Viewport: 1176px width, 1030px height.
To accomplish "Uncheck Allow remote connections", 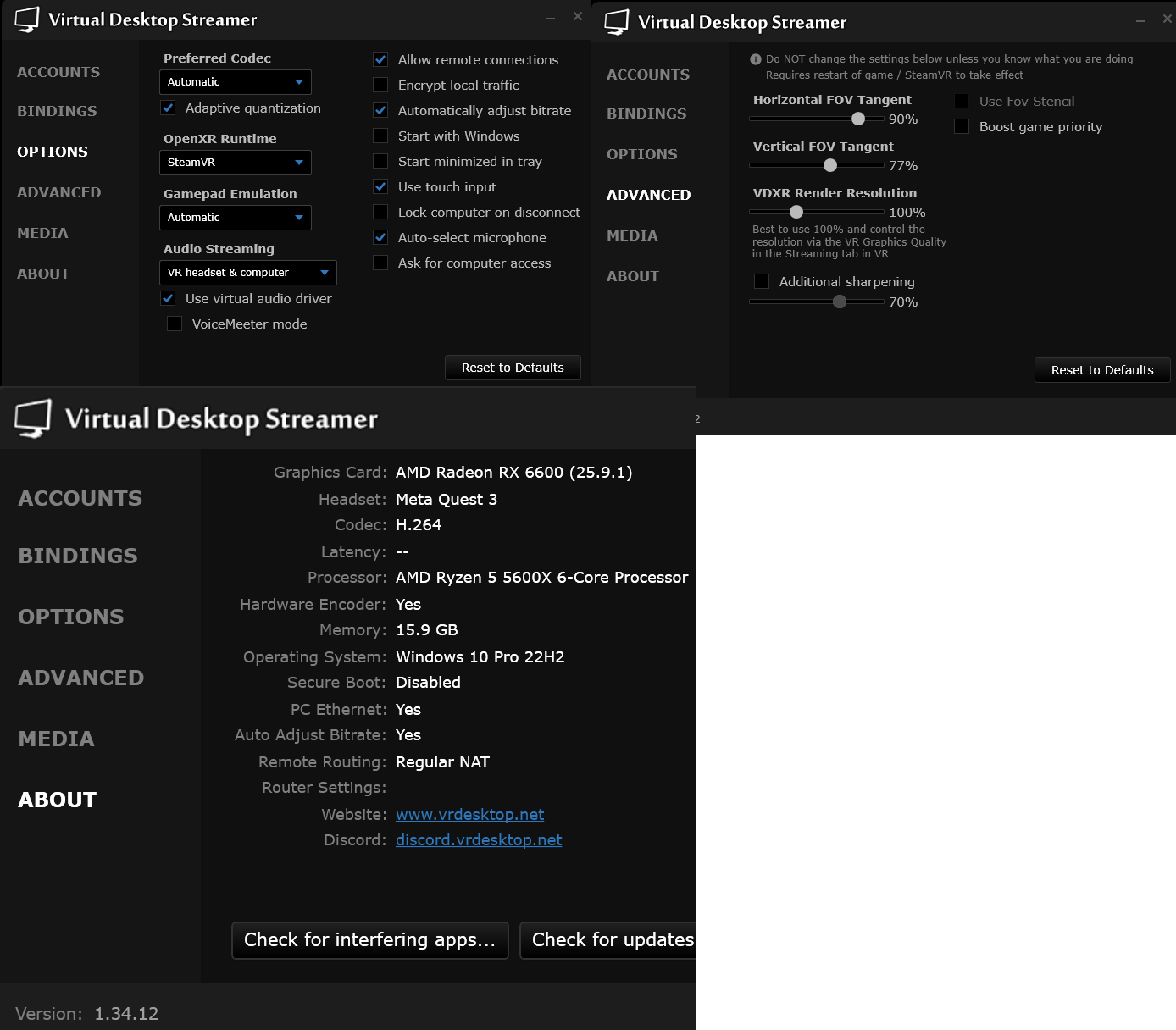I will 380,60.
